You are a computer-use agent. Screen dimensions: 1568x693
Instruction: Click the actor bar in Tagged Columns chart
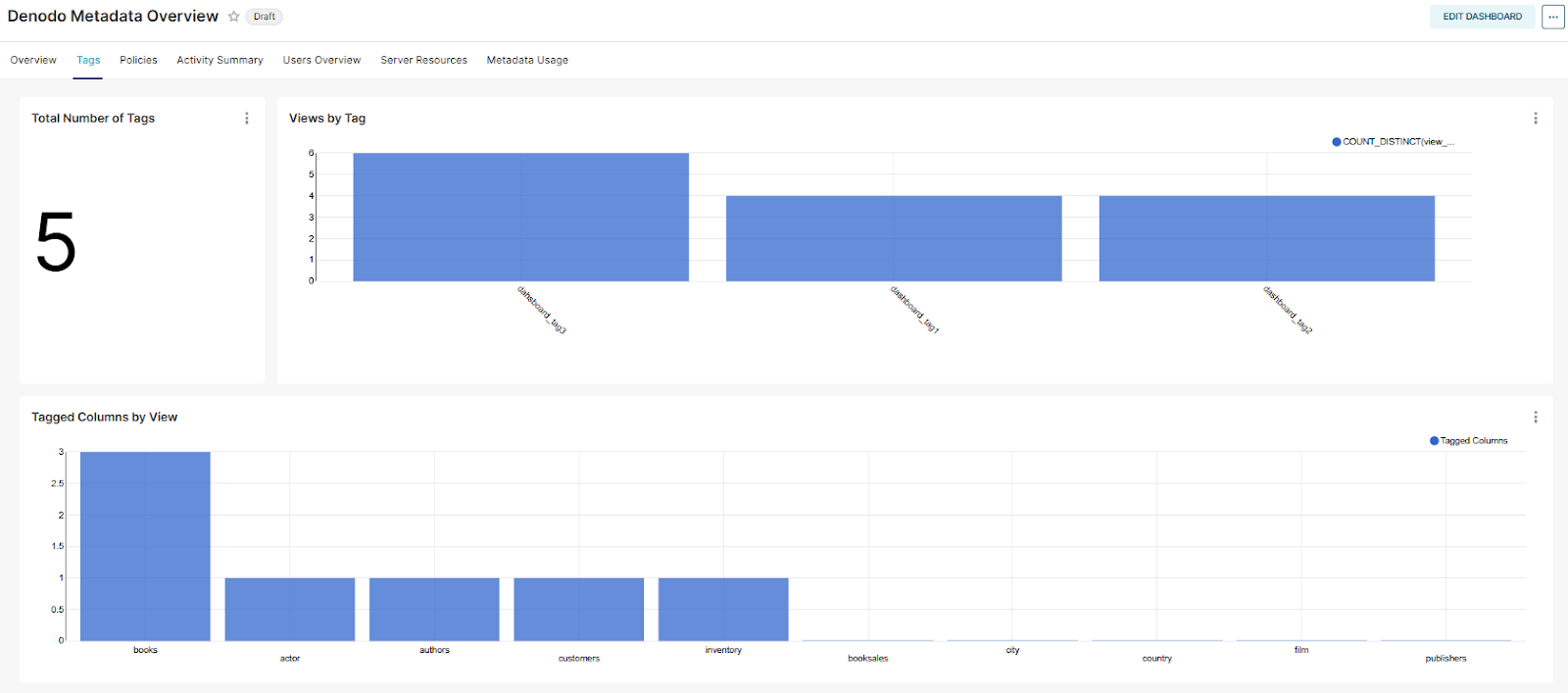(x=290, y=610)
